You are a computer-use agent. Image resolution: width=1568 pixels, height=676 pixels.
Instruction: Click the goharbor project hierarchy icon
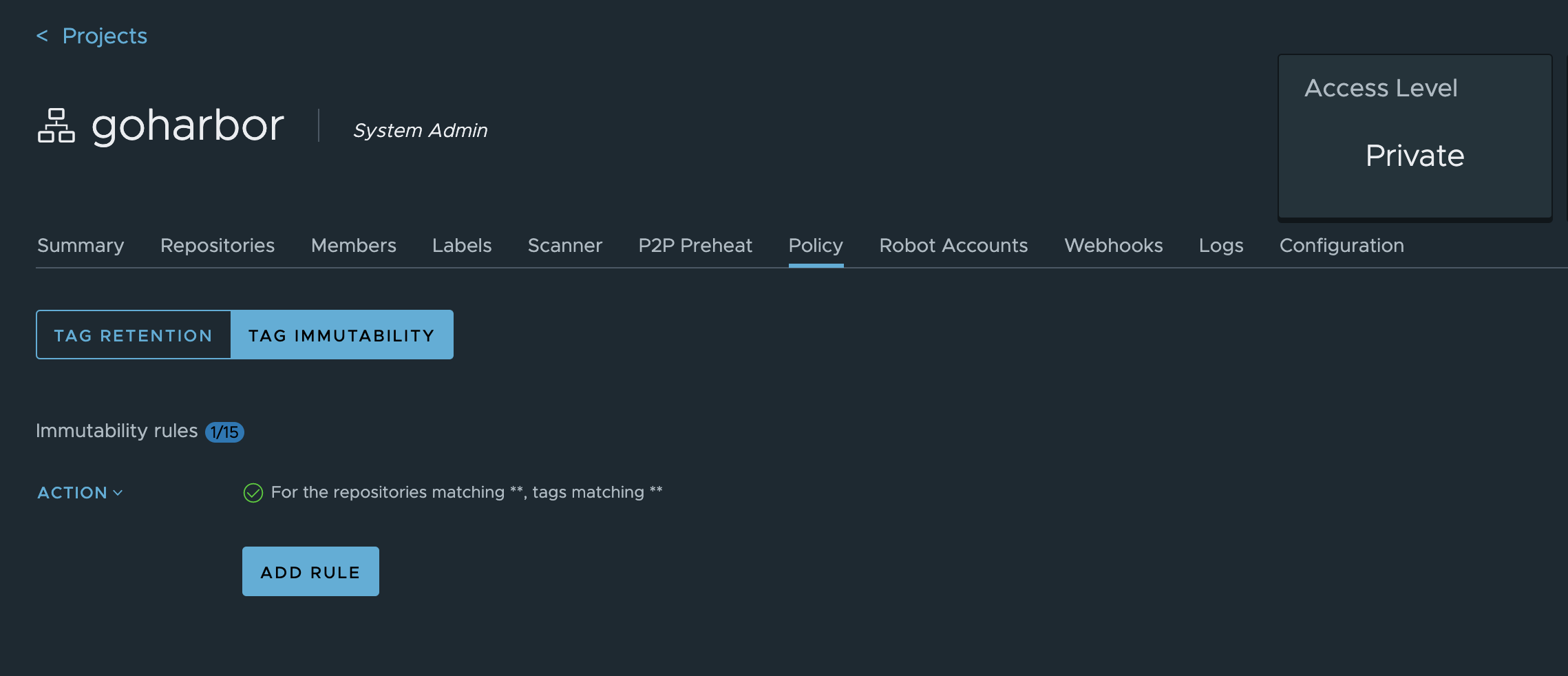56,126
